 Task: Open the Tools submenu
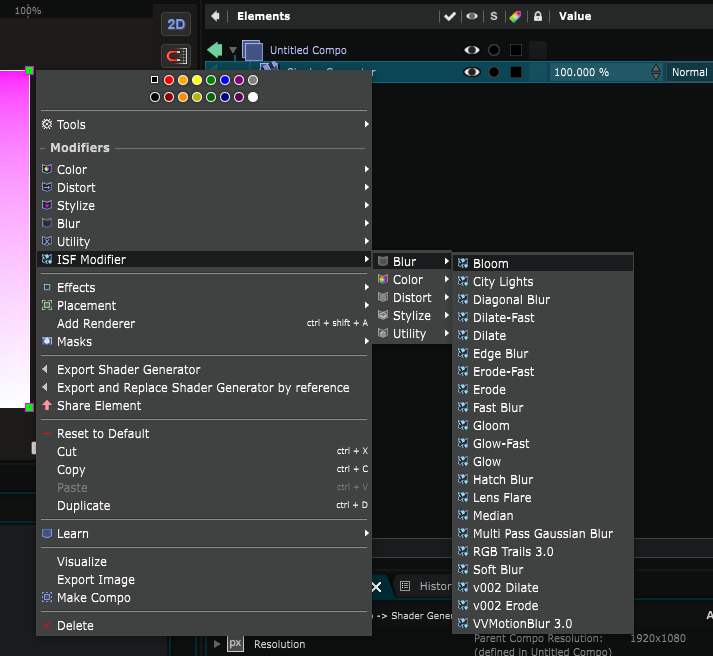204,124
